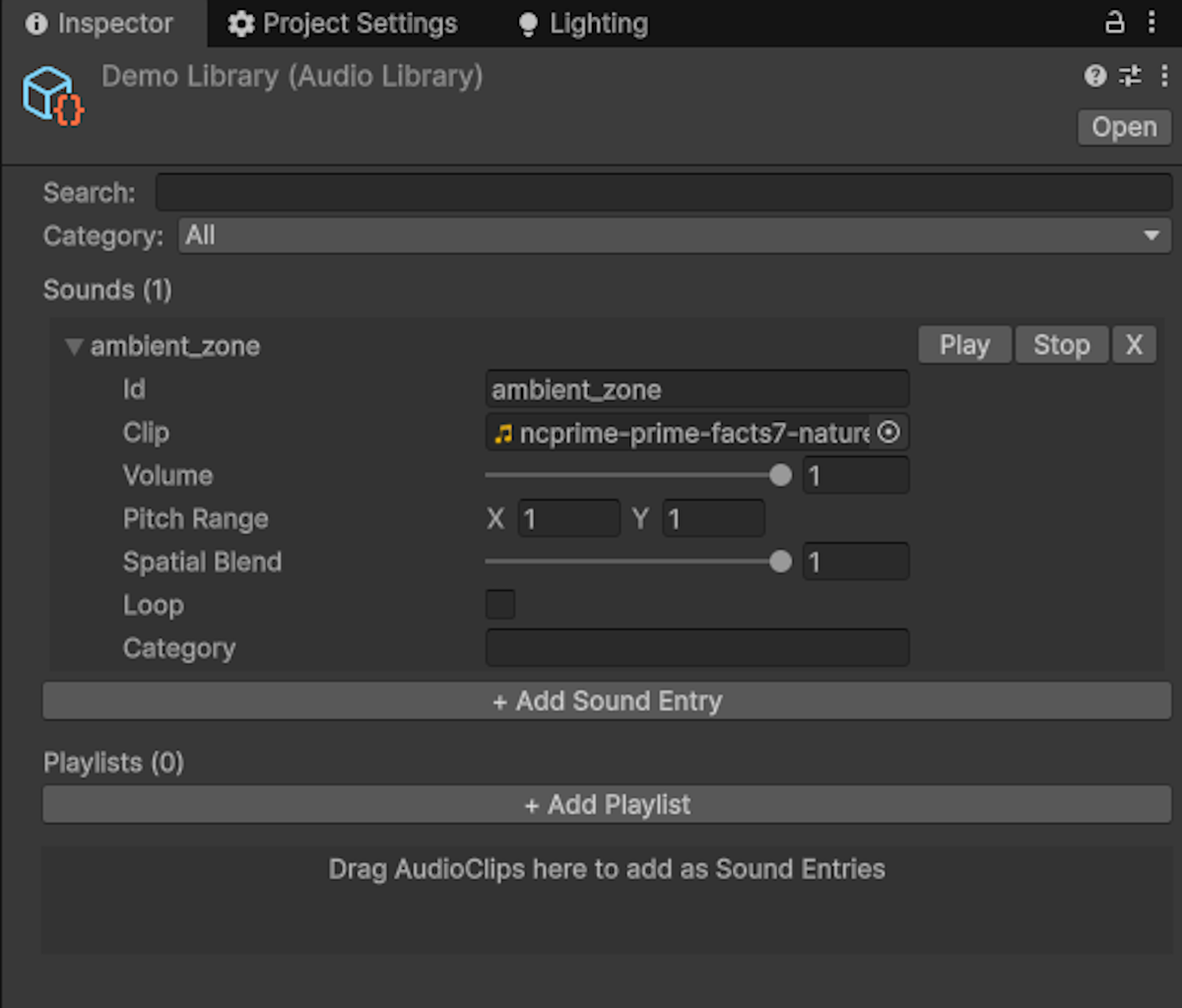
Task: Switch to the Lighting tab
Action: tap(583, 24)
